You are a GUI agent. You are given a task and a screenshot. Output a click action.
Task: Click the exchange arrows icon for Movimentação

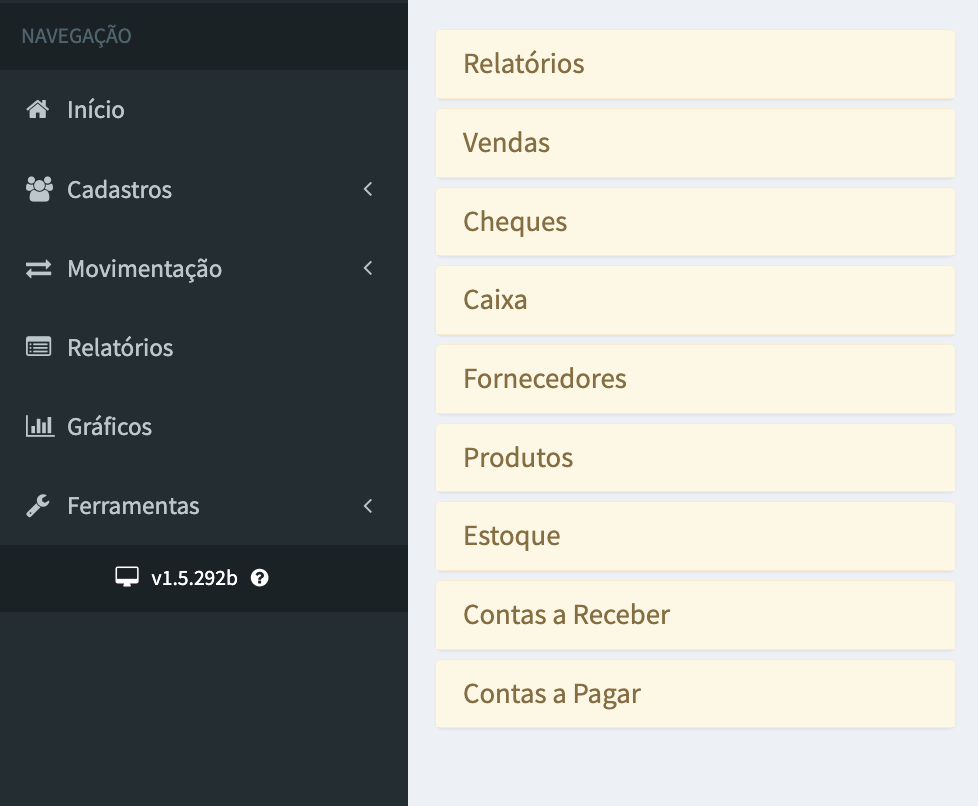(x=39, y=269)
